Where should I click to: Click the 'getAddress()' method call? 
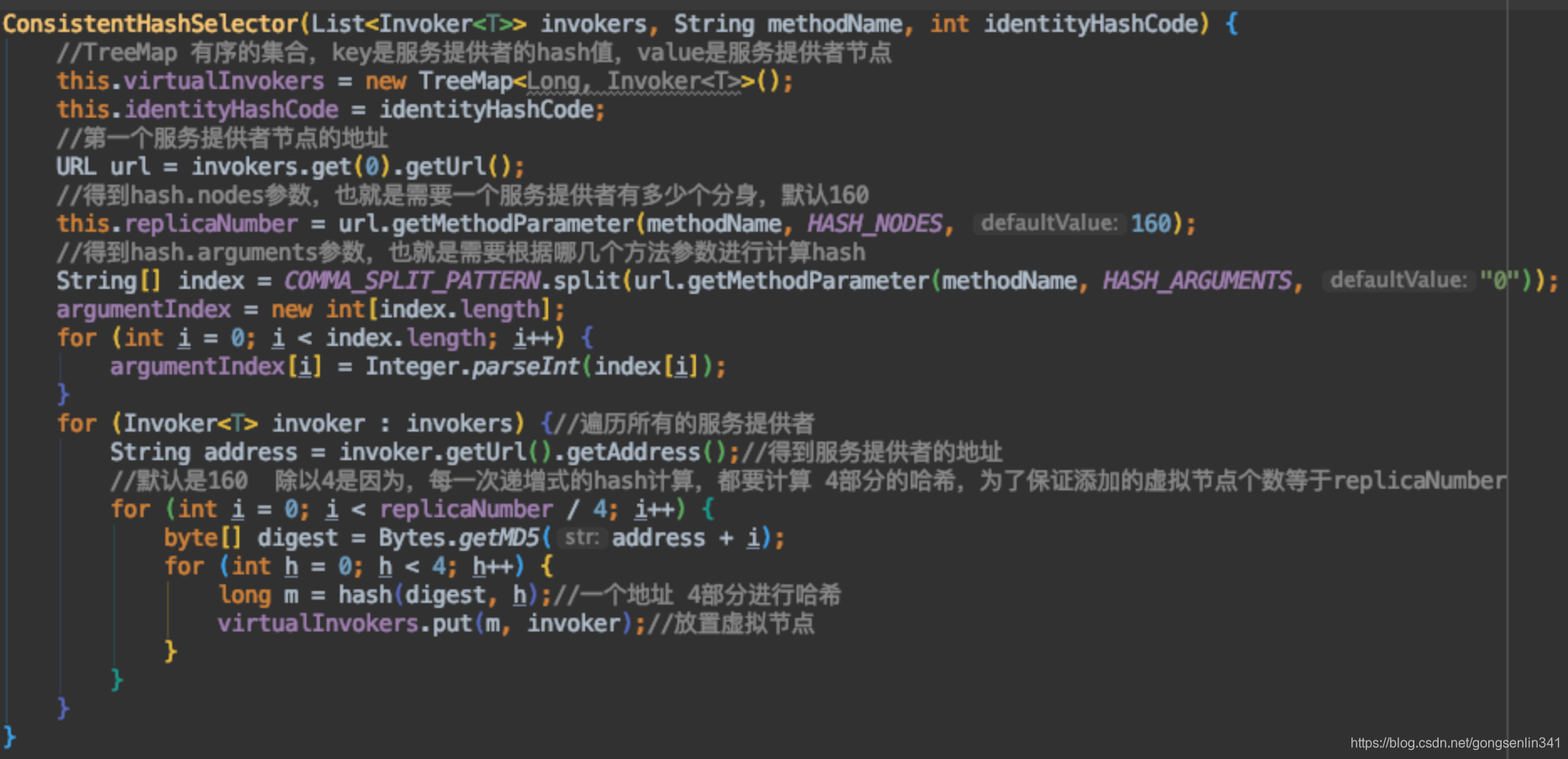pyautogui.click(x=646, y=453)
